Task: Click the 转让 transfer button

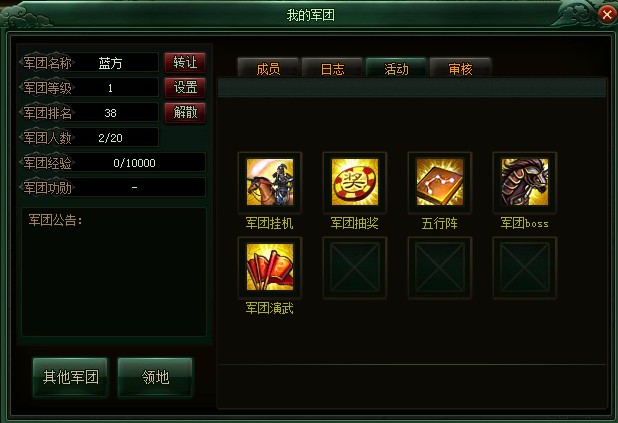Action: [185, 63]
